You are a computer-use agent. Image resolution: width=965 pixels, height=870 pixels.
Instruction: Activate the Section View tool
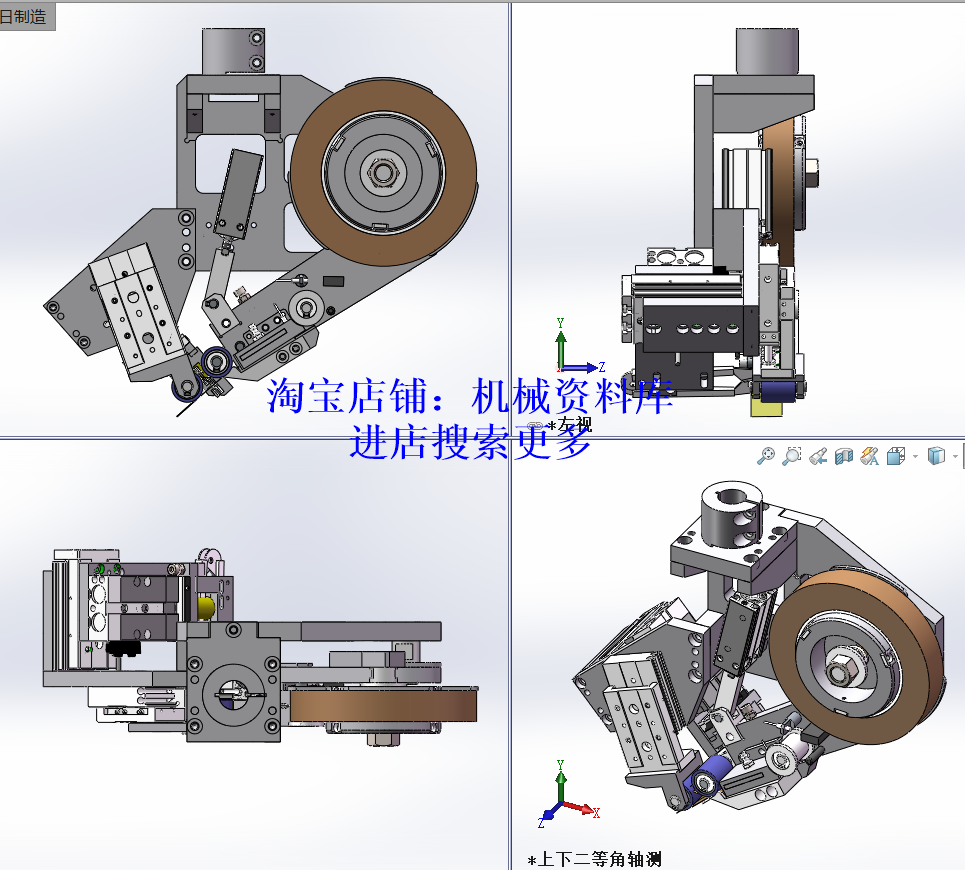point(844,456)
